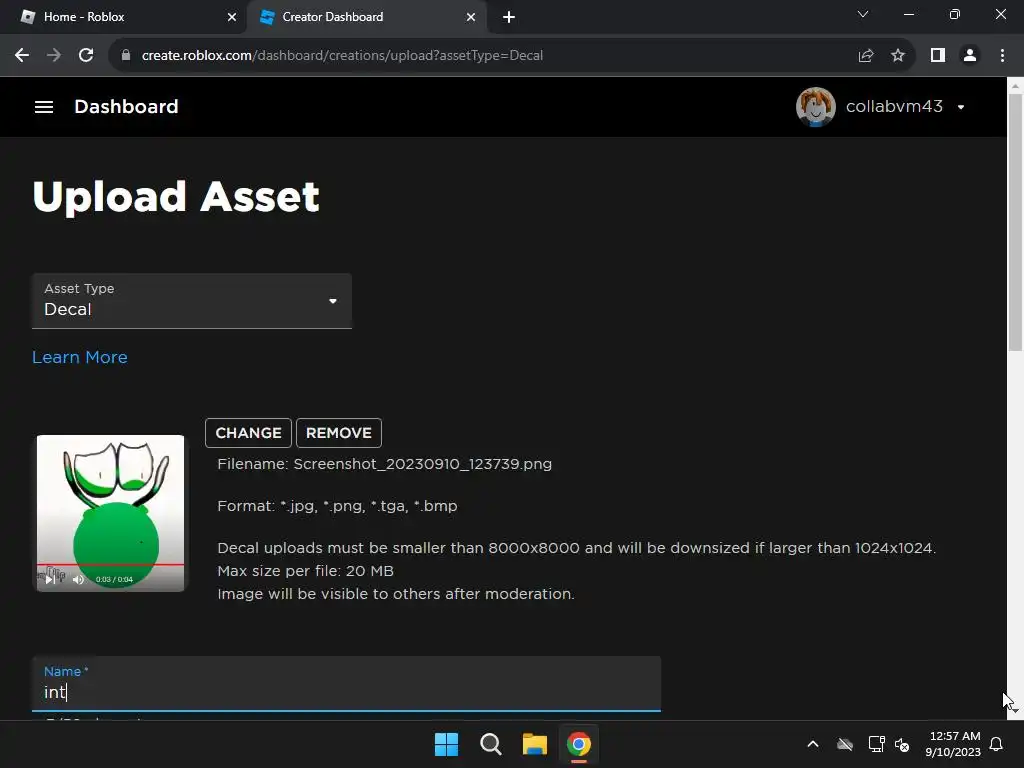This screenshot has height=768, width=1024.
Task: Open network status tray icon
Action: pos(876,744)
